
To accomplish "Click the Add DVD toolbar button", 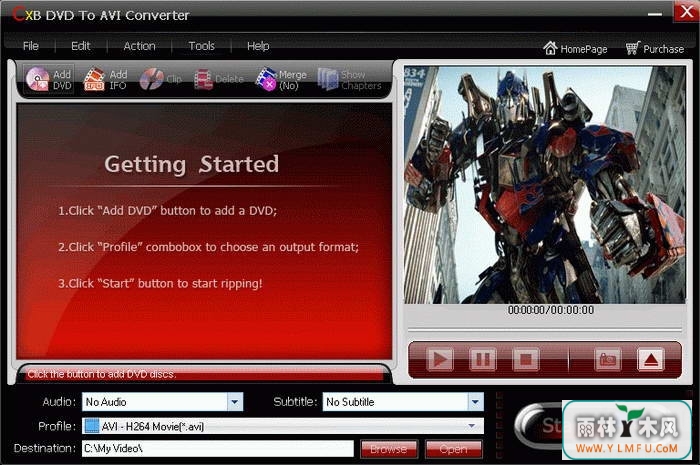I will click(49, 79).
